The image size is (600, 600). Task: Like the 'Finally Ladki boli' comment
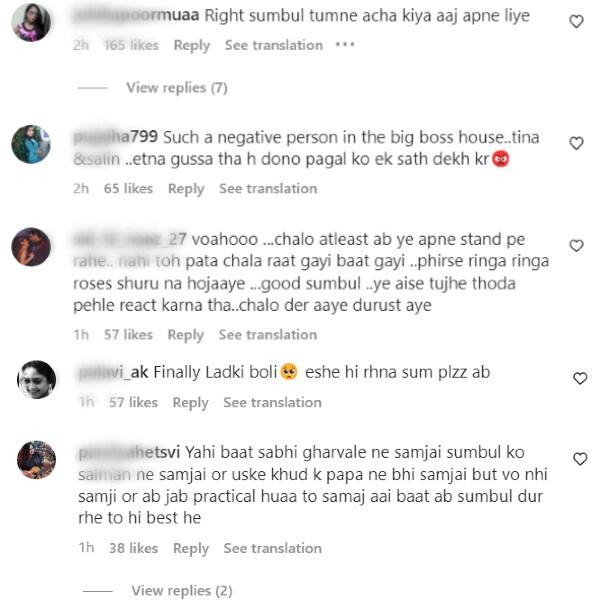[x=580, y=378]
